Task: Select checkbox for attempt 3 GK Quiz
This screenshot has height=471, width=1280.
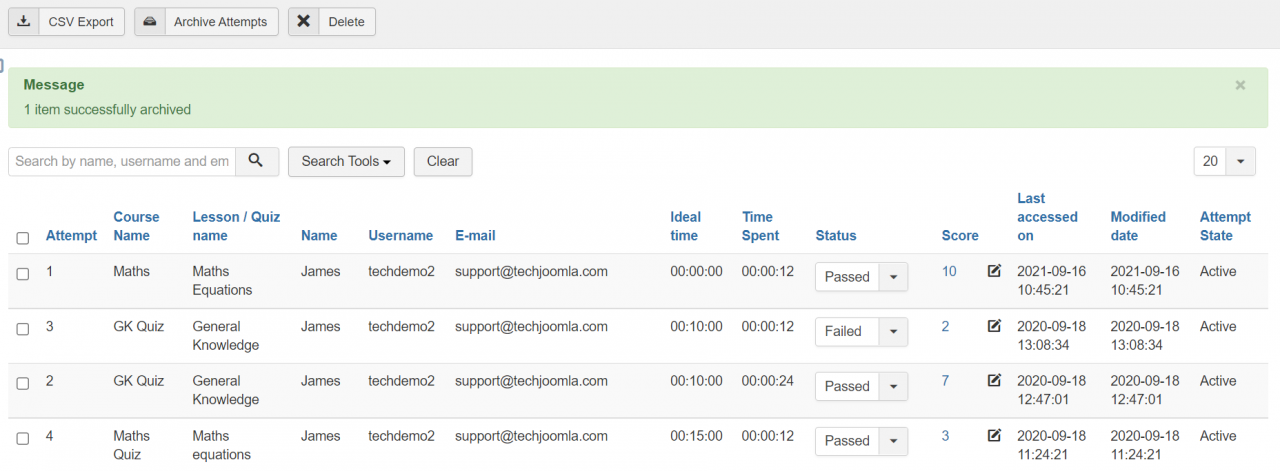Action: point(23,329)
